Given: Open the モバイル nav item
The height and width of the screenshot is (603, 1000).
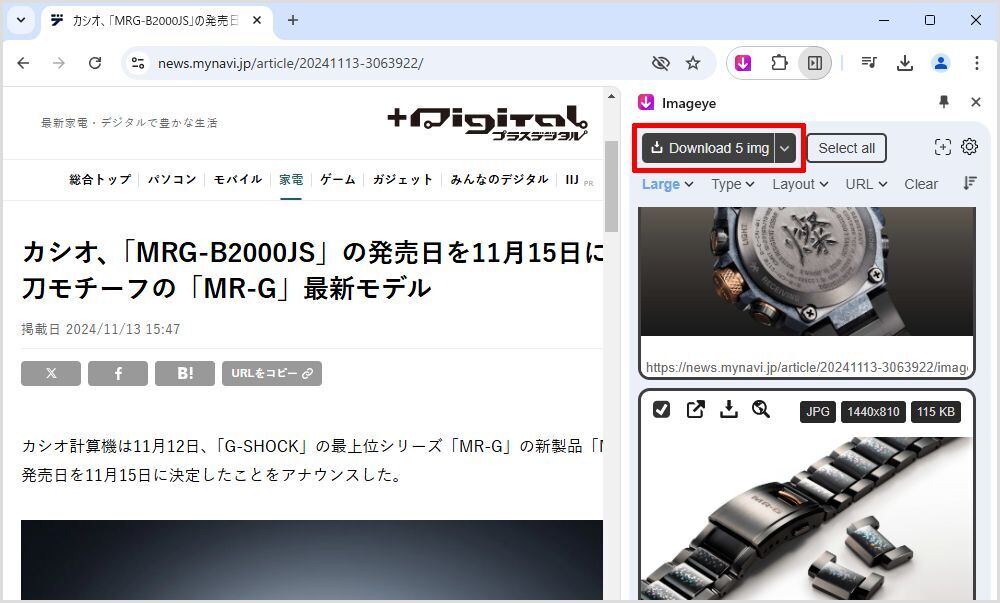Looking at the screenshot, I should [x=238, y=180].
